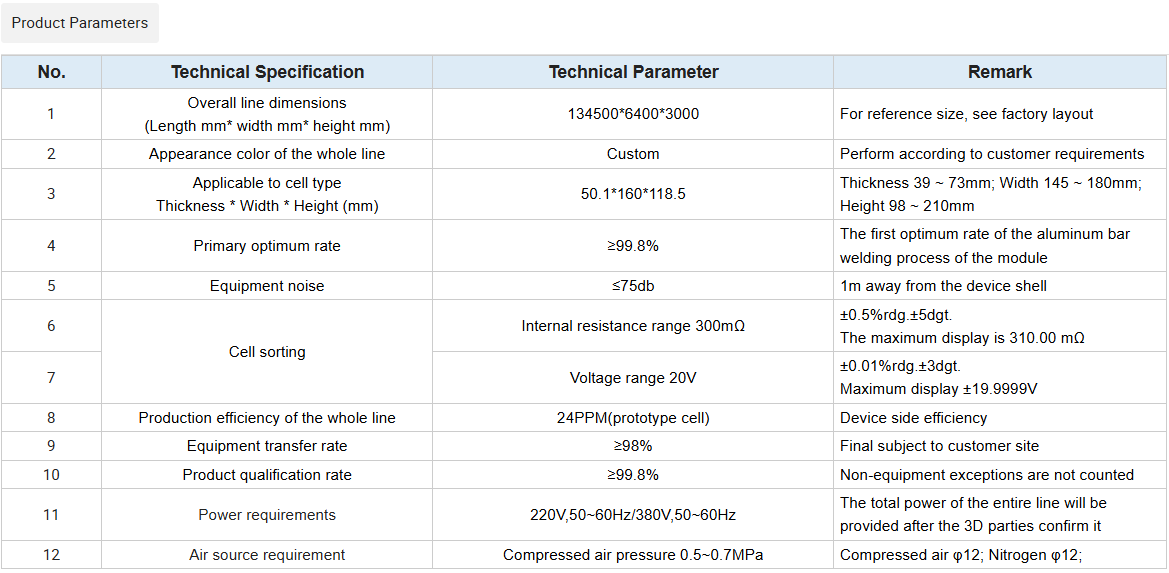Click the 'Overall line dimensions' specification cell
Viewport: 1169px width, 573px height.
click(267, 115)
